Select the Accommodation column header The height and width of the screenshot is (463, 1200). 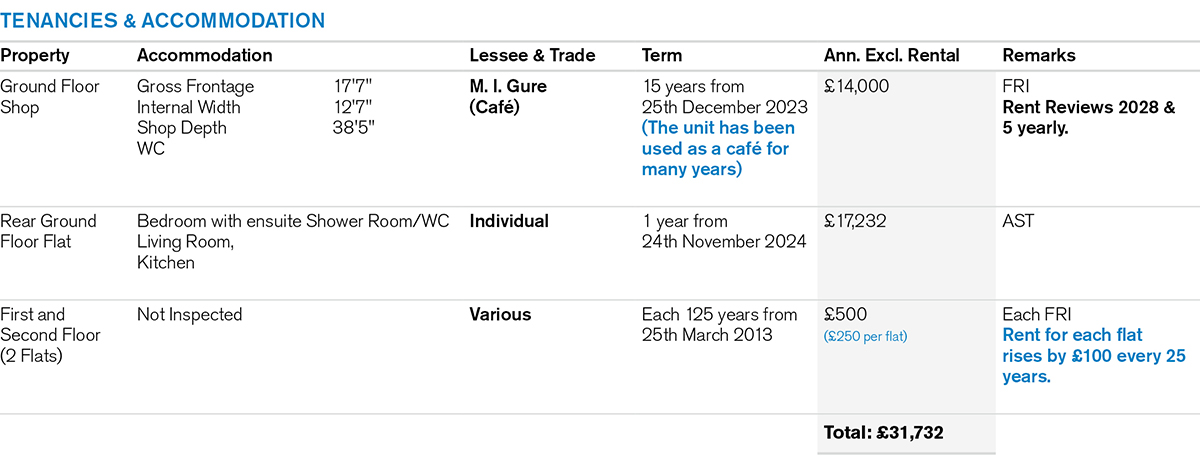tap(204, 56)
